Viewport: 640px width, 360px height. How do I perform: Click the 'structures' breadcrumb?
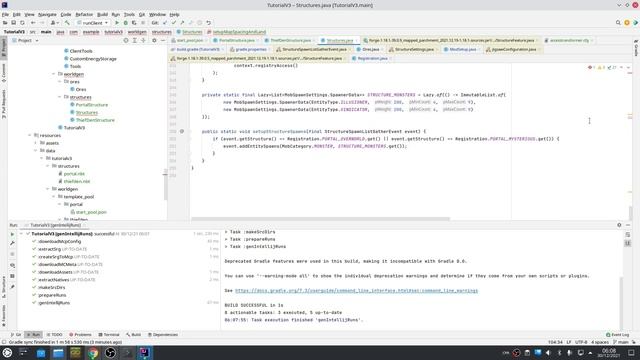click(x=162, y=32)
